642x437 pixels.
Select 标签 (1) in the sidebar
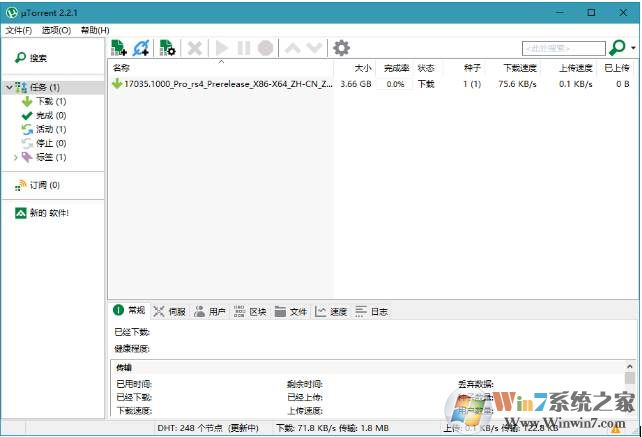[51, 157]
